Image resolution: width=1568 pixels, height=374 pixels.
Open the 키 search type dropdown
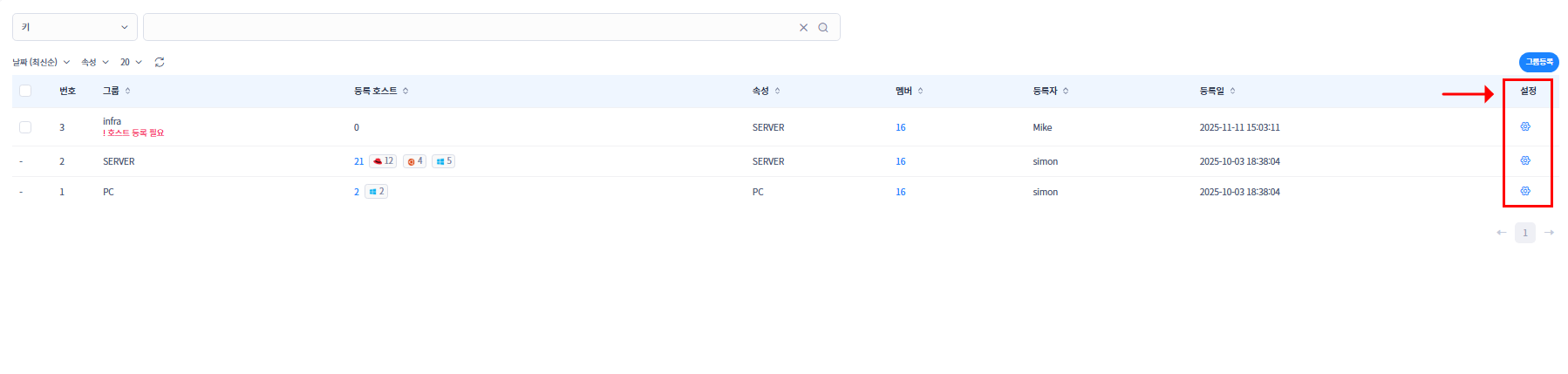click(74, 27)
